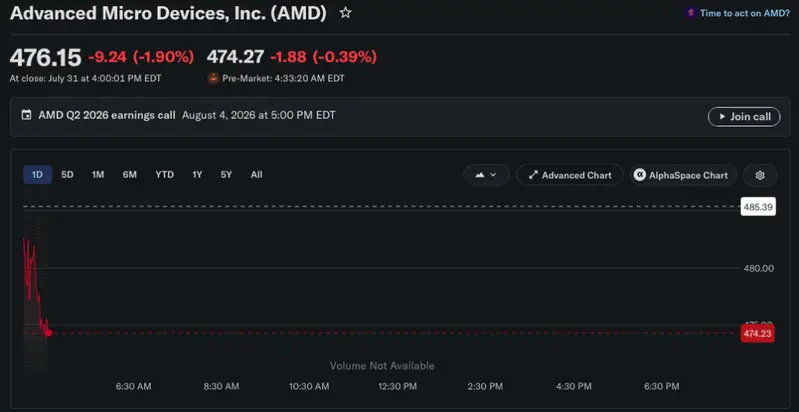799x412 pixels.
Task: Click the At close July 31 timestamp
Action: (85, 78)
